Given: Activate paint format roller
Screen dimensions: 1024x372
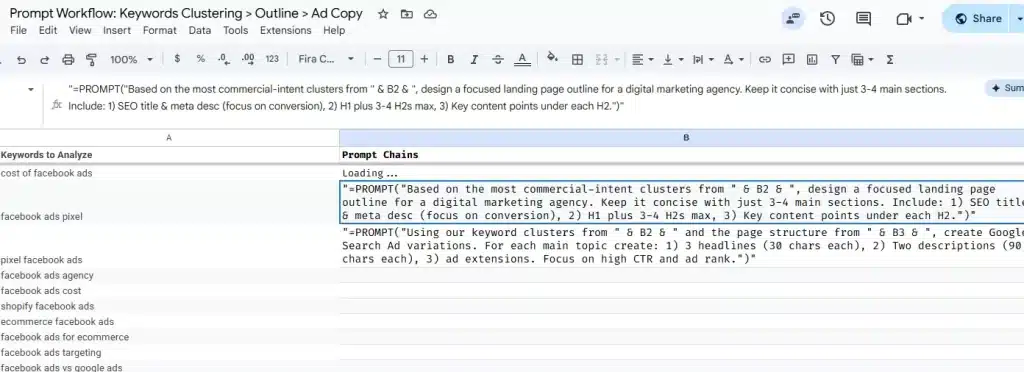Looking at the screenshot, I should pyautogui.click(x=91, y=59).
